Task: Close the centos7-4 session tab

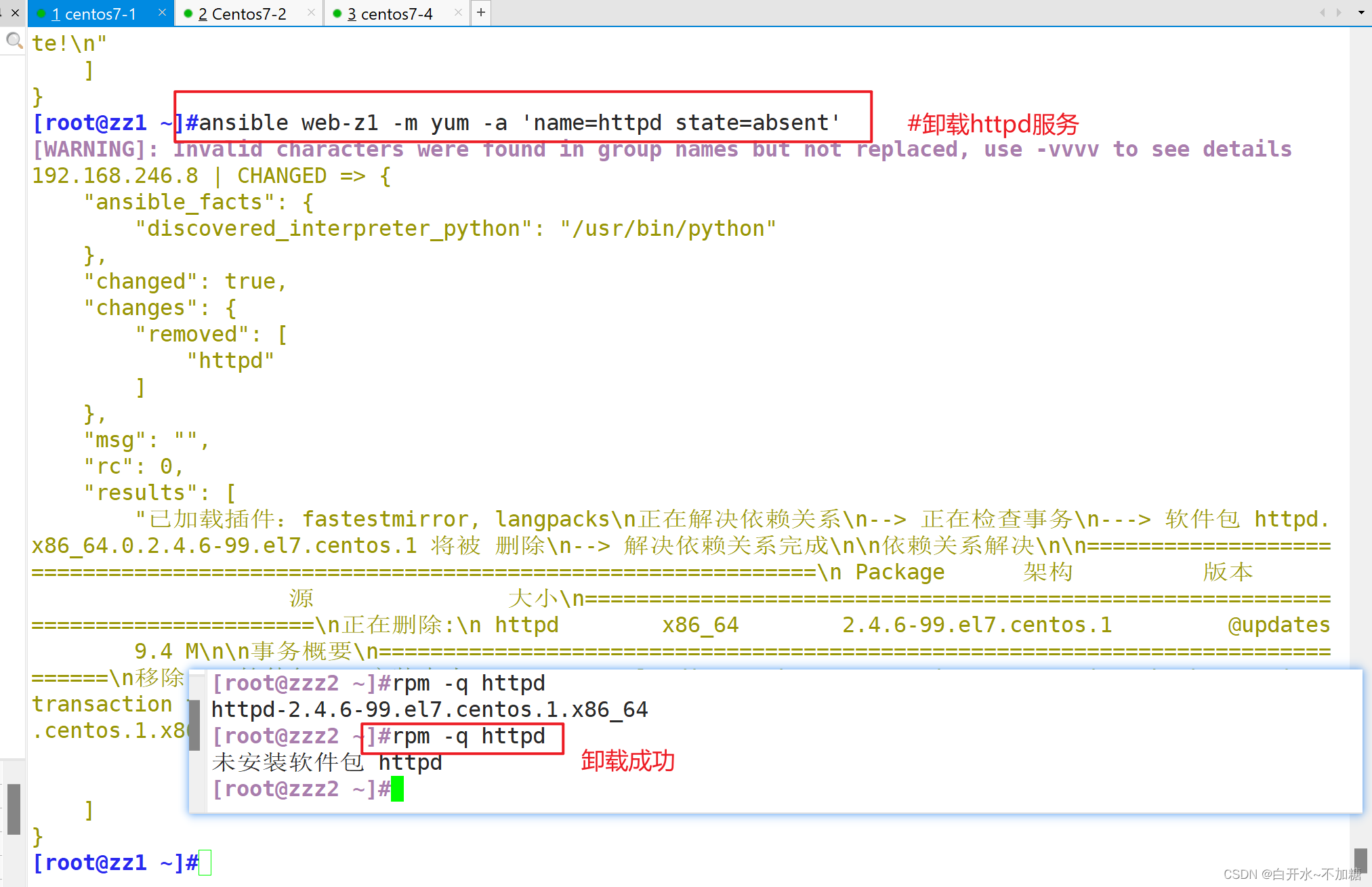Action: coord(458,13)
